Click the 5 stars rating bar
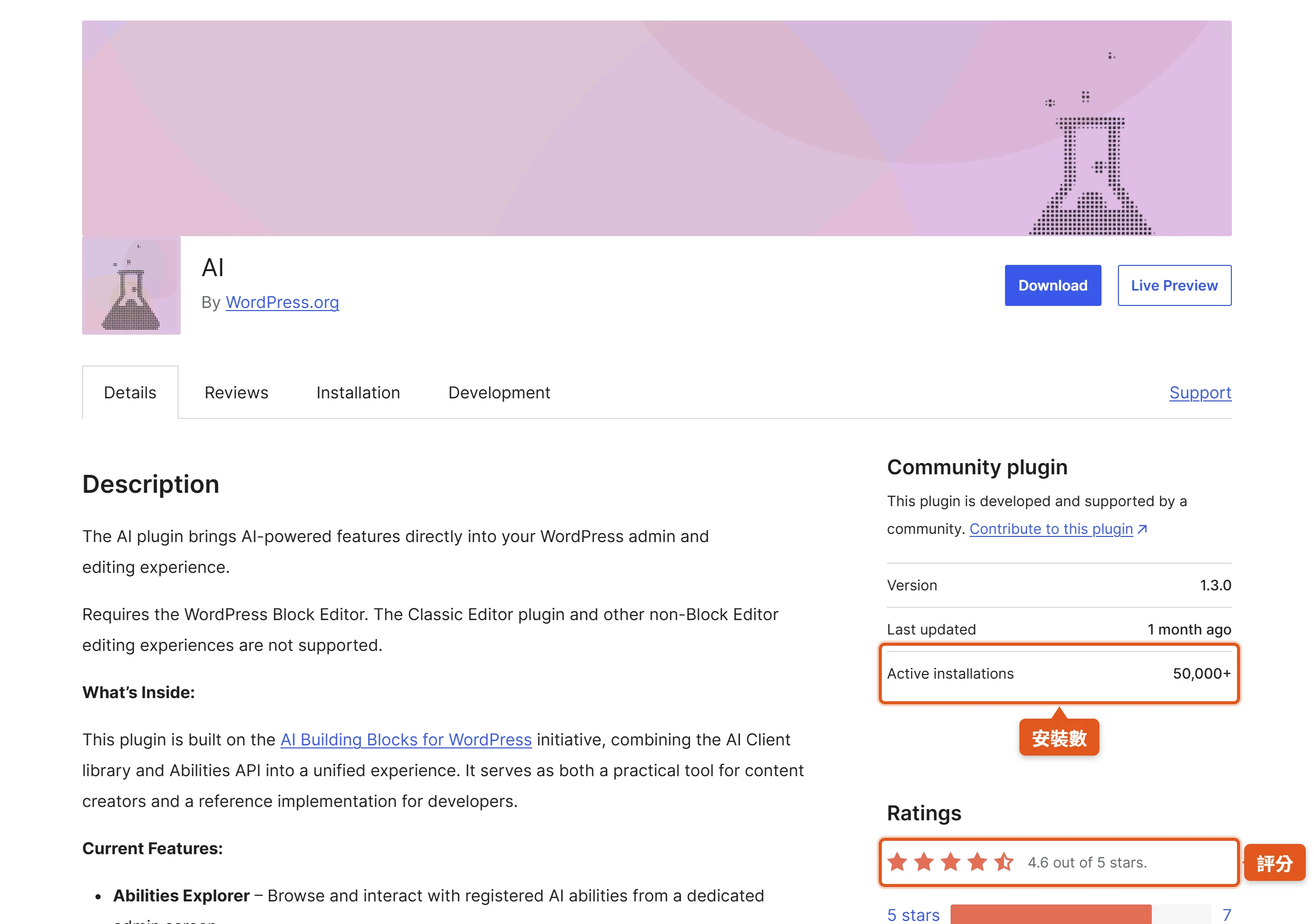Screen dimensions: 1314x924 pyautogui.click(x=1080, y=914)
